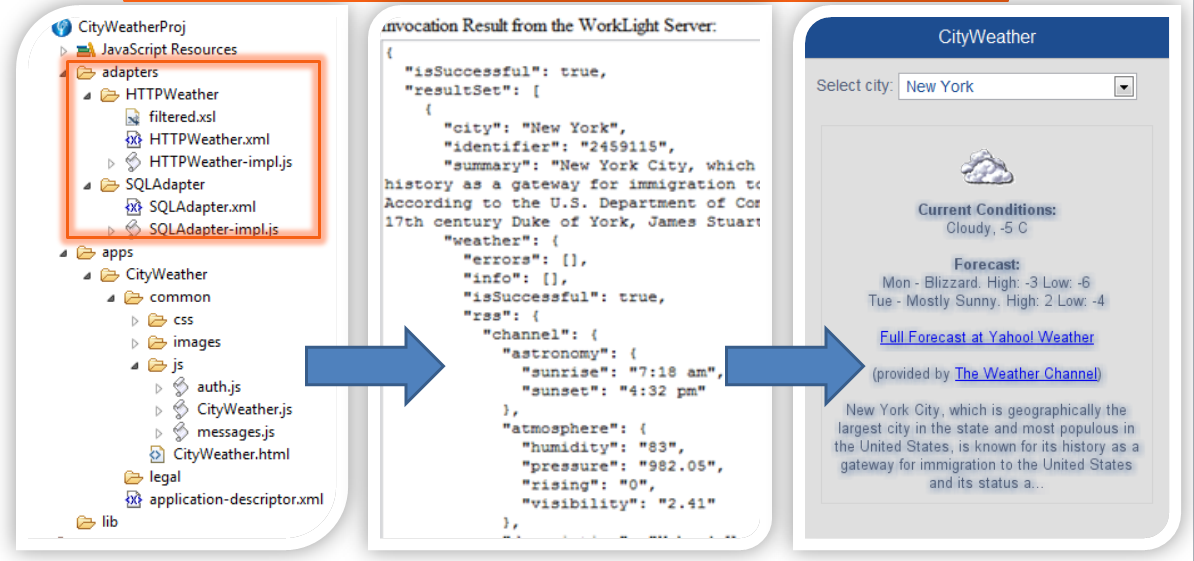Select the CityWeather.html file name
Screen dimensions: 1194x561
click(231, 454)
